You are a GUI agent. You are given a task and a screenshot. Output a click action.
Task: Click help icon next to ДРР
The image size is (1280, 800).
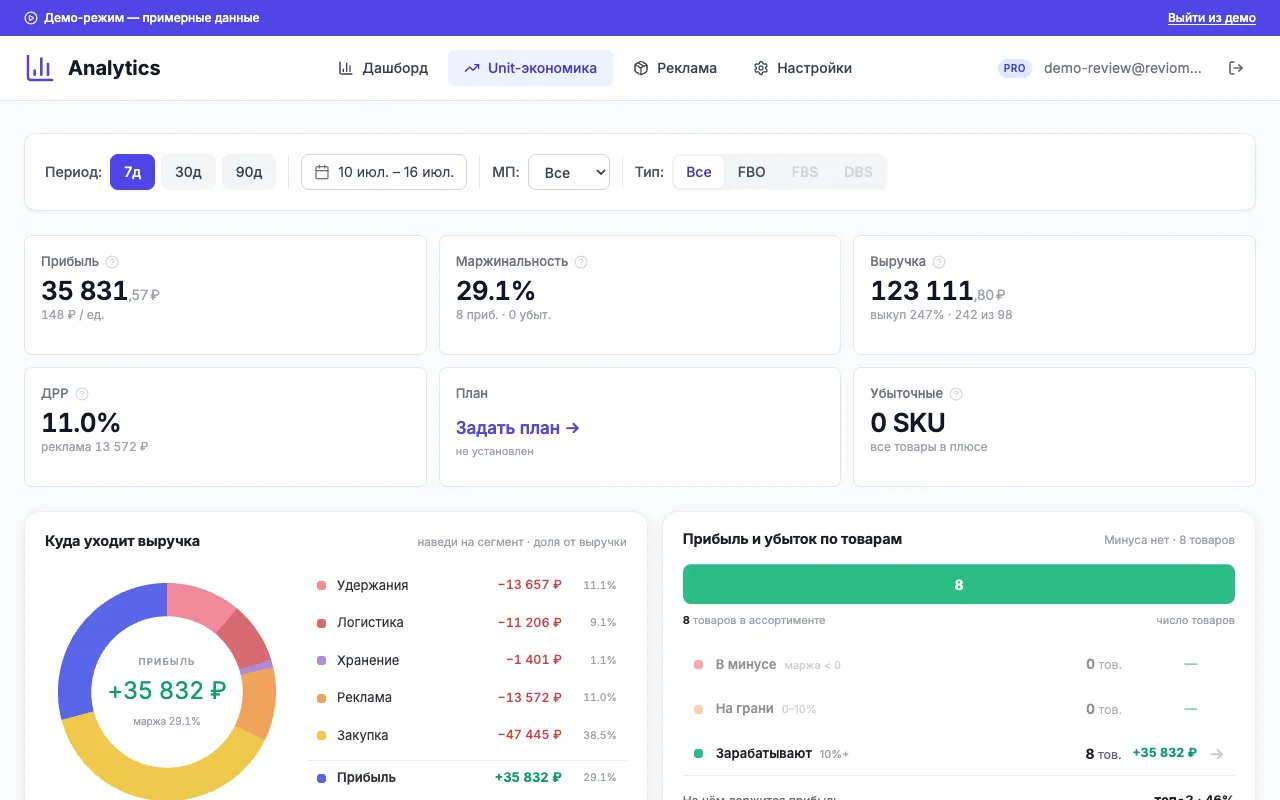82,394
